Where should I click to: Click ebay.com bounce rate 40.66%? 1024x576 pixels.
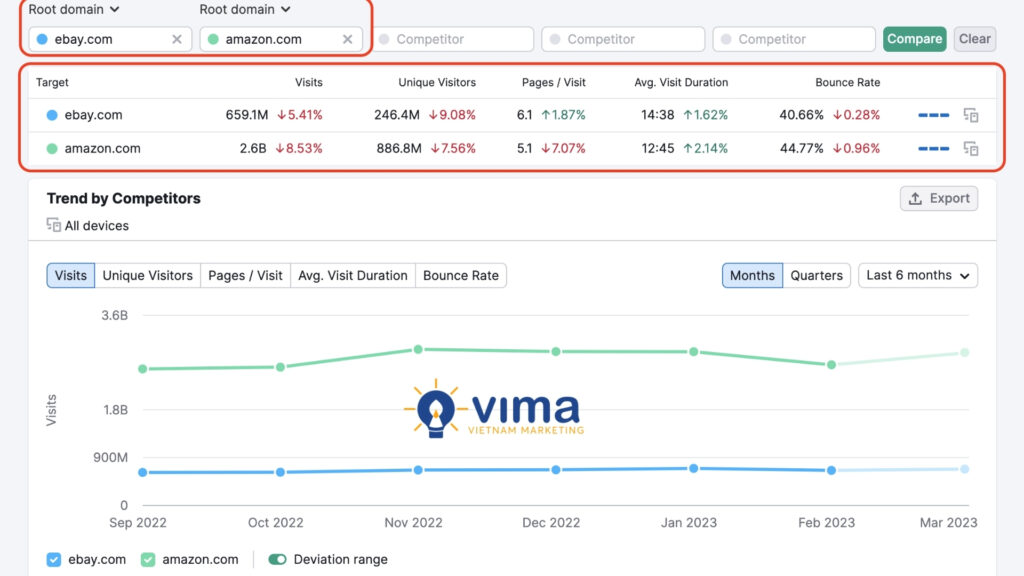coord(801,115)
